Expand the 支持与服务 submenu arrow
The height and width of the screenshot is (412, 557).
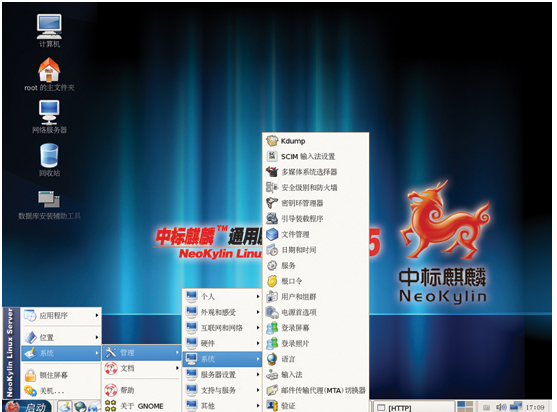coord(258,390)
